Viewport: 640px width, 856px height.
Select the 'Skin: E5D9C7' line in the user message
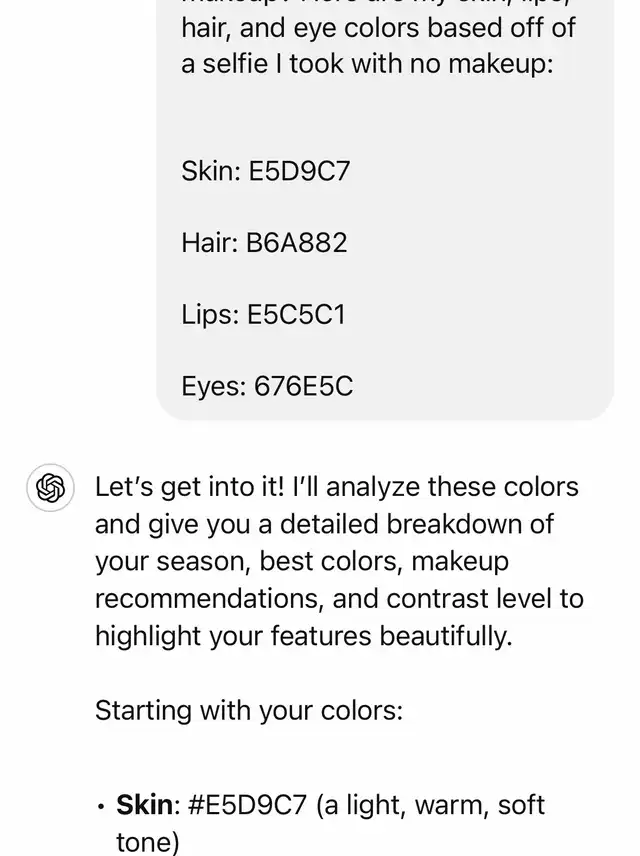[x=265, y=171]
